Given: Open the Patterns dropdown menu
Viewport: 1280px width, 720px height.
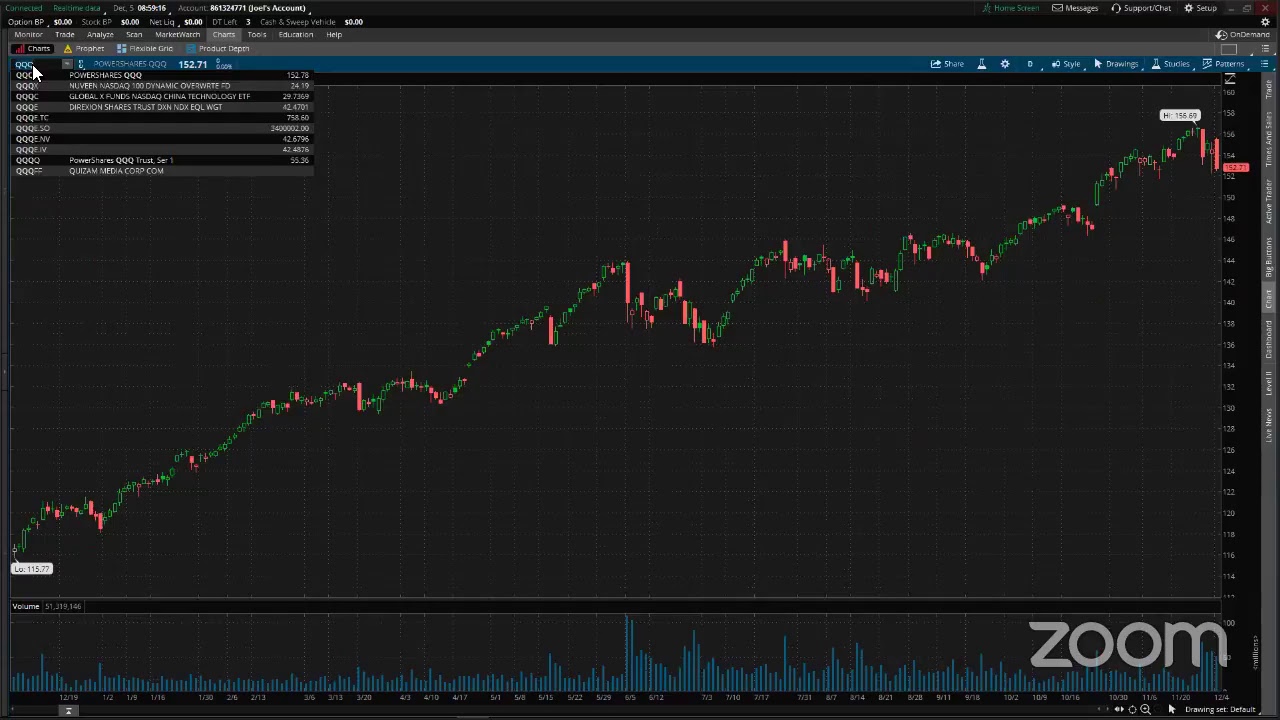Looking at the screenshot, I should [x=1223, y=64].
